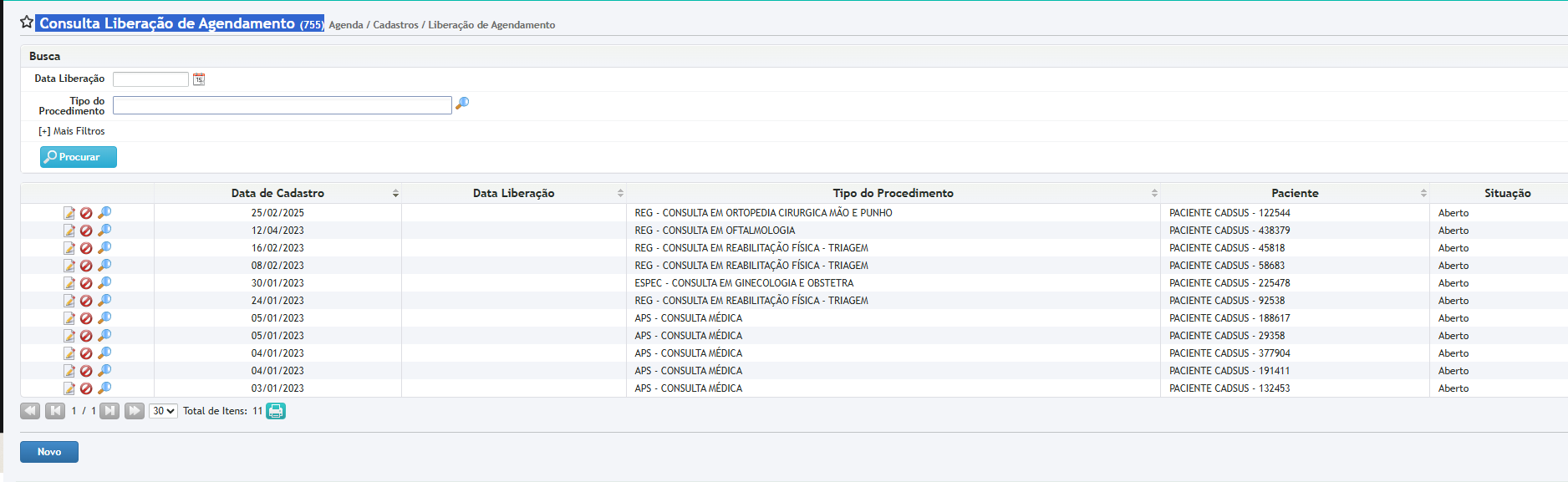View details of the 24/01/2023 record

coord(104,301)
